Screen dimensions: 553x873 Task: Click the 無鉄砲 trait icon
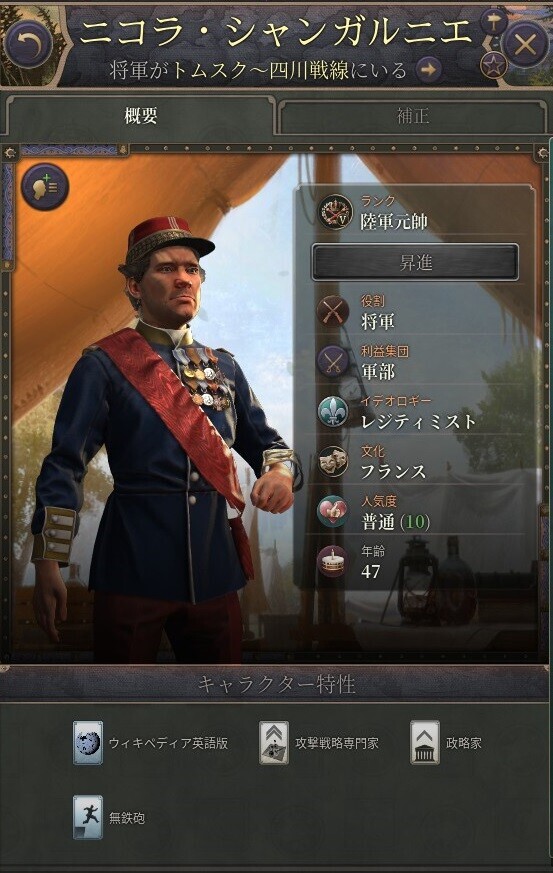(x=88, y=817)
